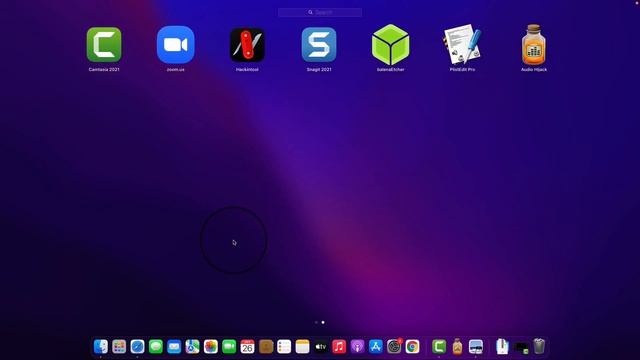Open the Hackintool app

pyautogui.click(x=247, y=45)
